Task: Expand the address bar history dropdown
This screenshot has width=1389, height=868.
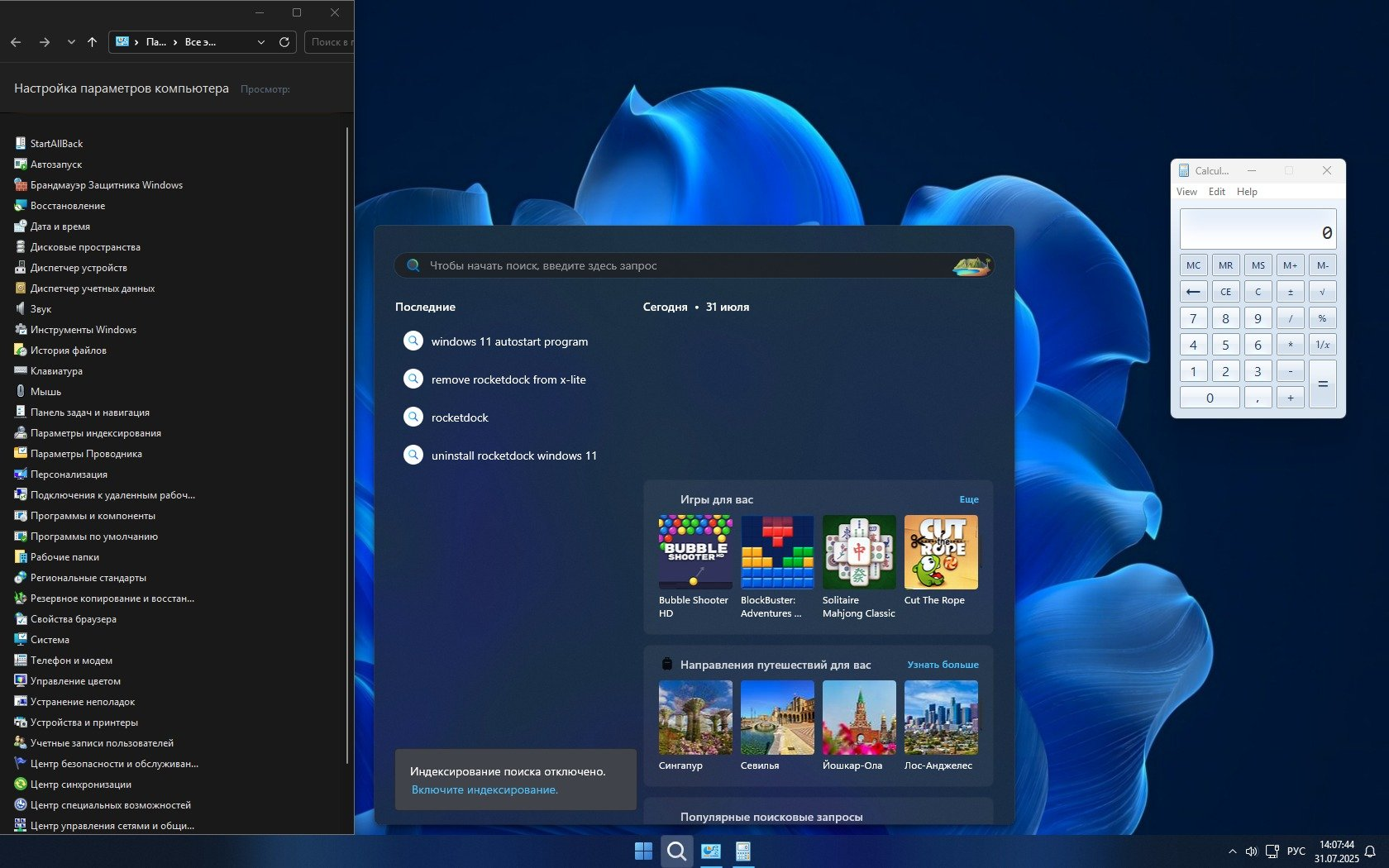Action: (x=261, y=42)
